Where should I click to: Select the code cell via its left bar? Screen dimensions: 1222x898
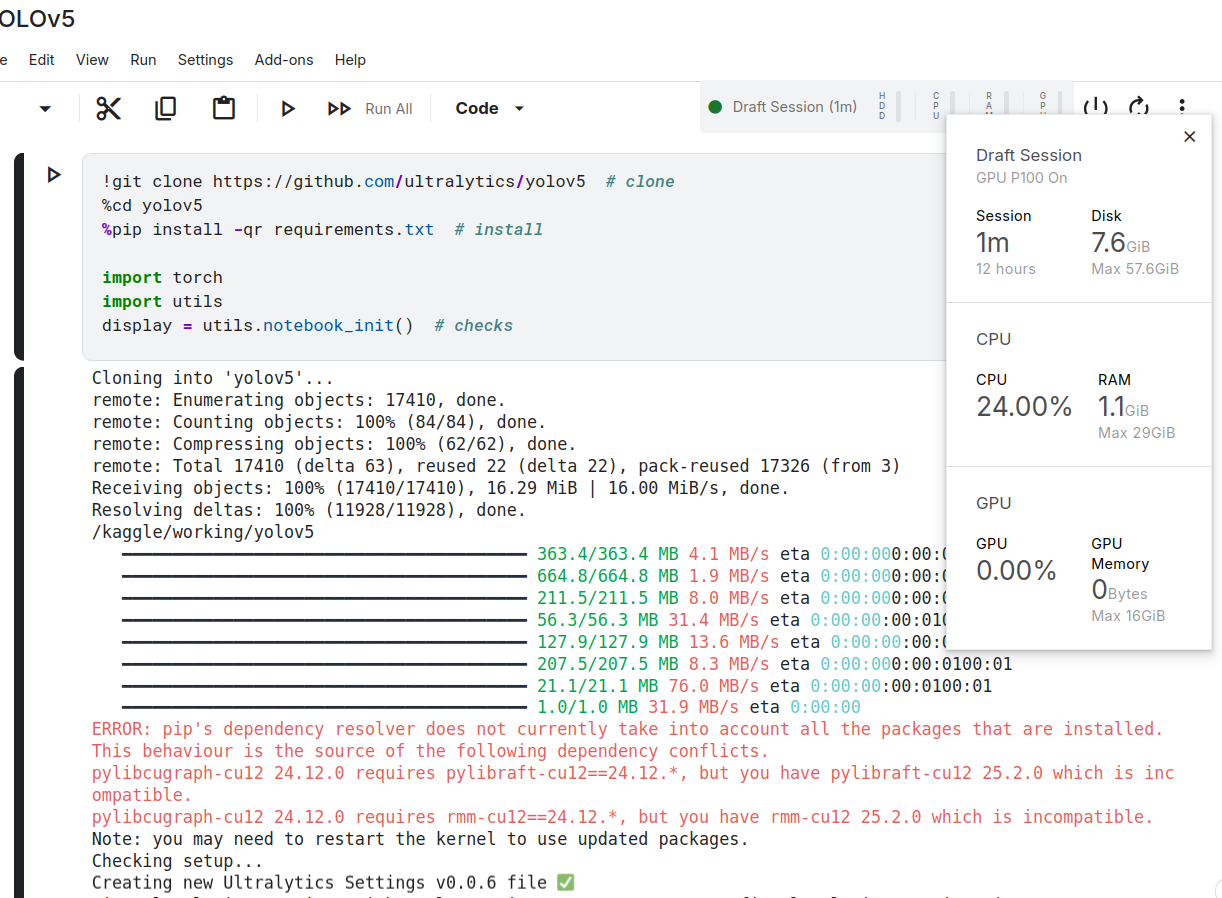tap(19, 257)
